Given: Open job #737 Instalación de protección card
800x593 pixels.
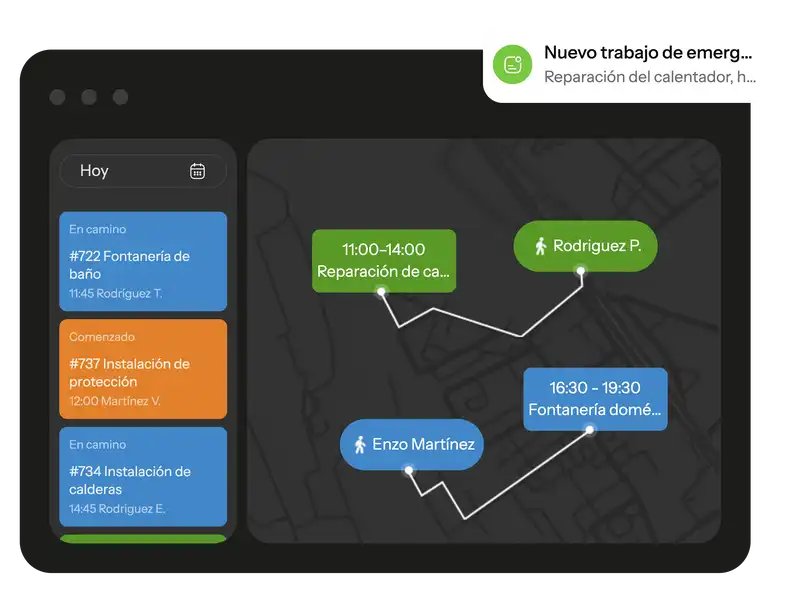Looking at the screenshot, I should [143, 369].
